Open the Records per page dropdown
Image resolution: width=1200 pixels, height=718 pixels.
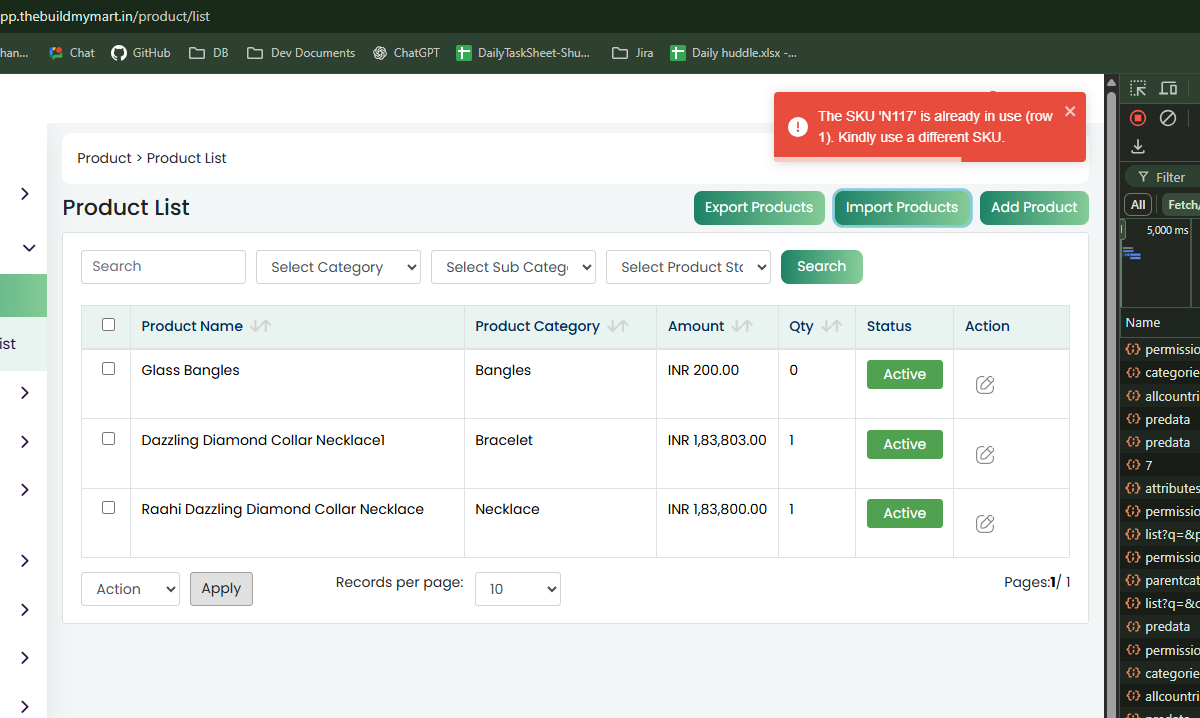pos(518,589)
